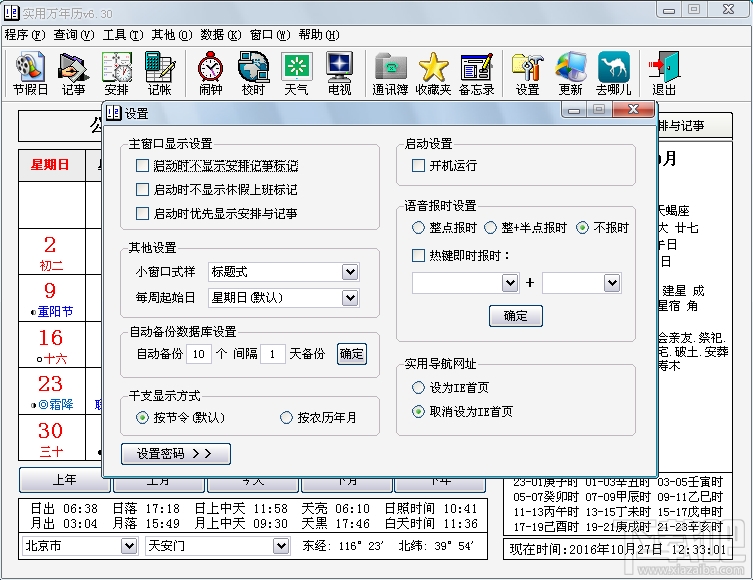753x580 pixels.
Task: Click the interval days field showing 1
Action: (x=272, y=354)
